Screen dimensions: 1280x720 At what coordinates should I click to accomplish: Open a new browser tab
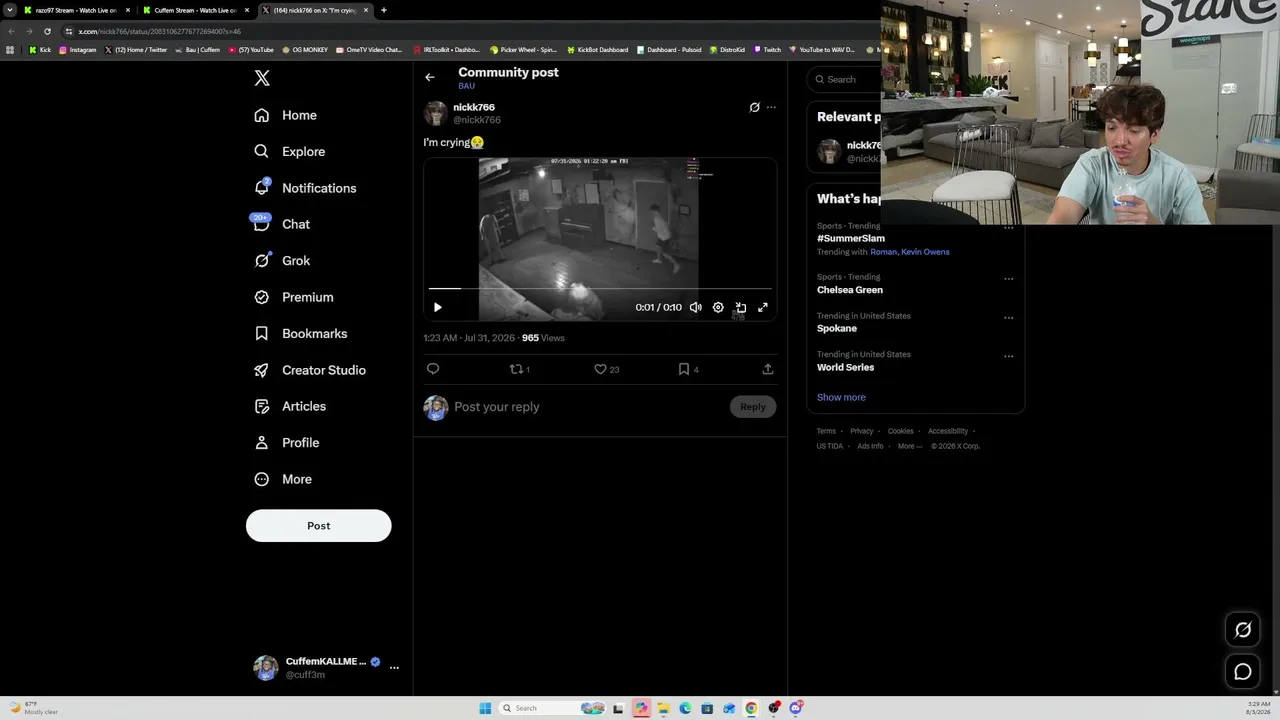tap(383, 10)
